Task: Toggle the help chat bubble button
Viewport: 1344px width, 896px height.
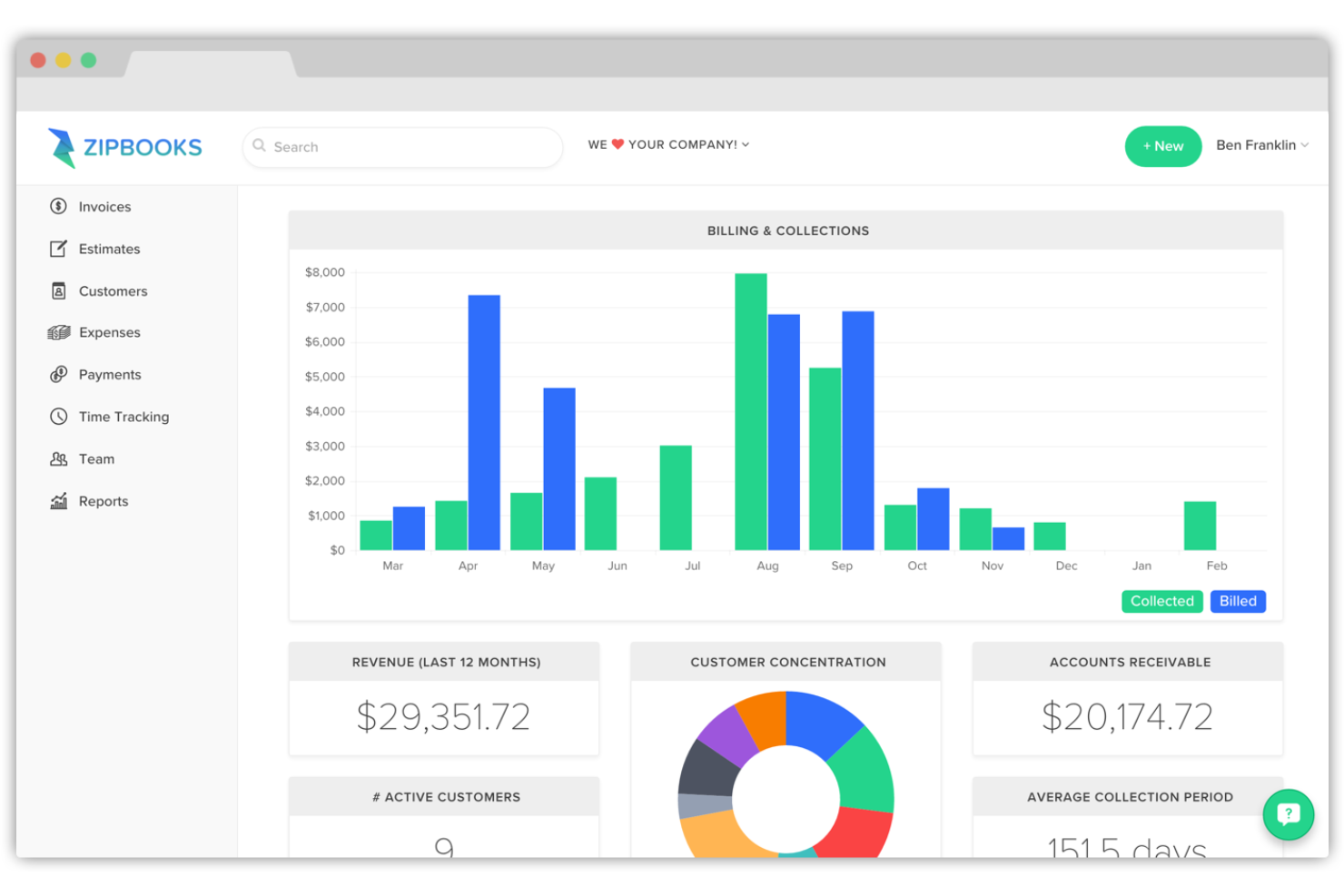Action: tap(1289, 814)
